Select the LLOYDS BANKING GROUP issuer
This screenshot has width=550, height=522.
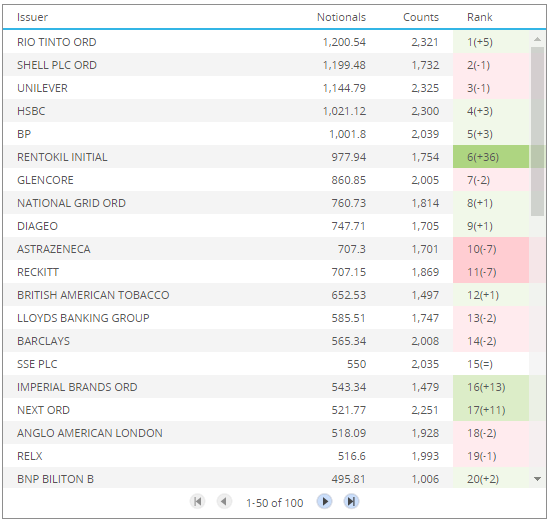83,318
